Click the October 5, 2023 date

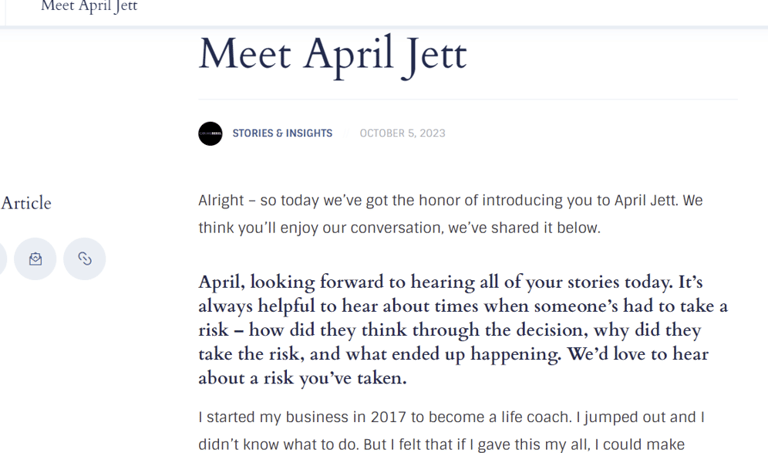pos(402,133)
